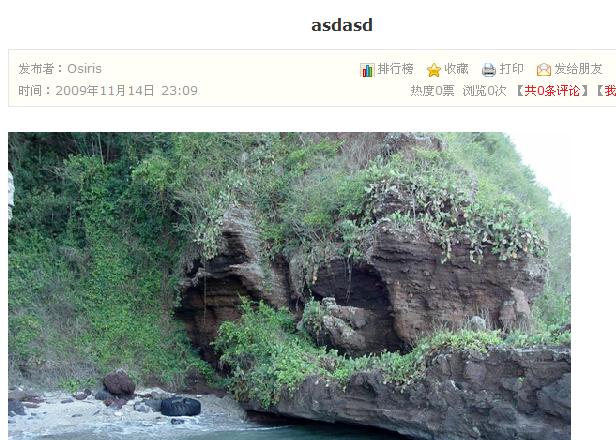Add to favorites via 收藏 text
The image size is (616, 440).
456,69
